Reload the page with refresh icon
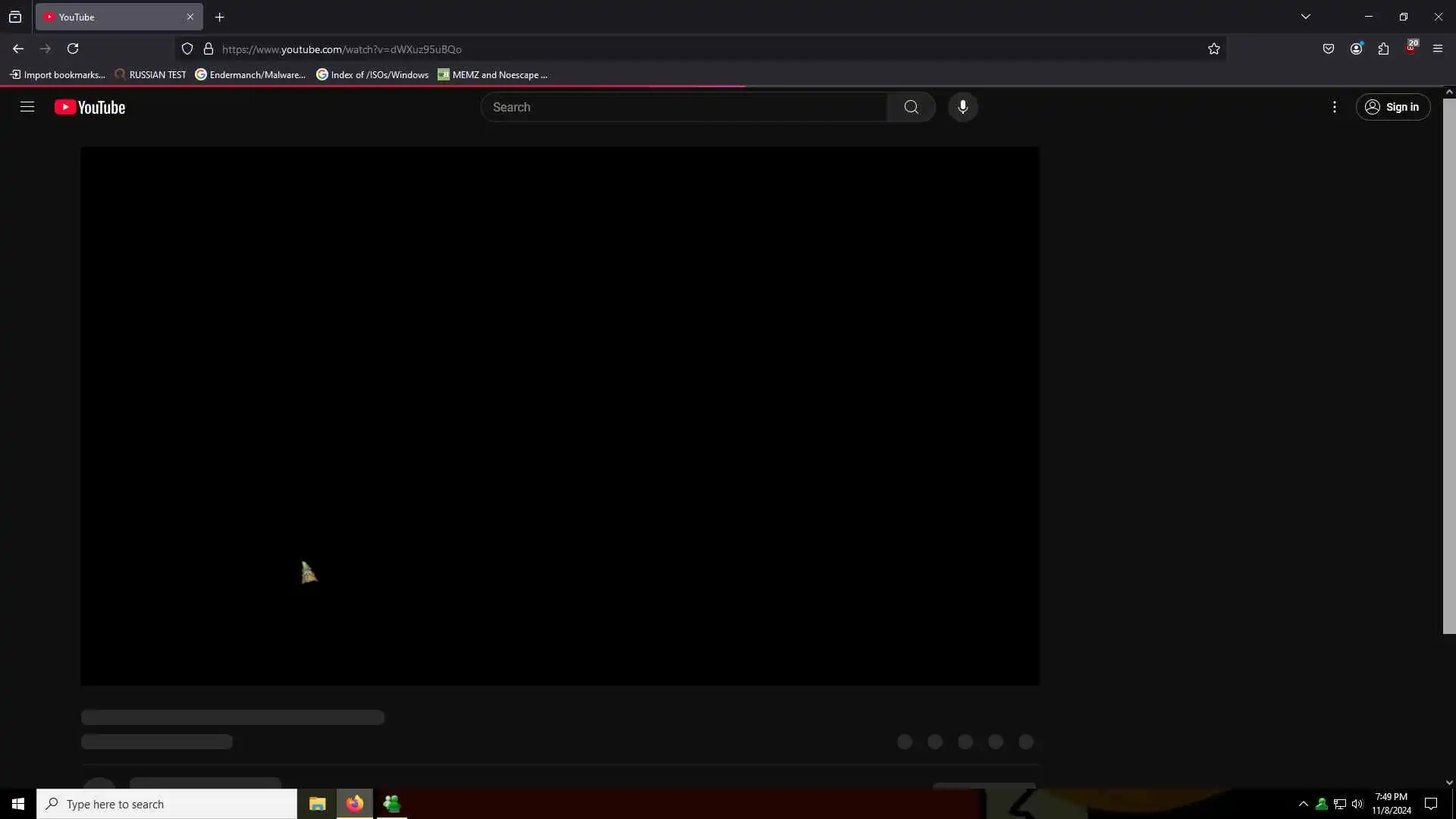This screenshot has width=1456, height=819. tap(73, 49)
